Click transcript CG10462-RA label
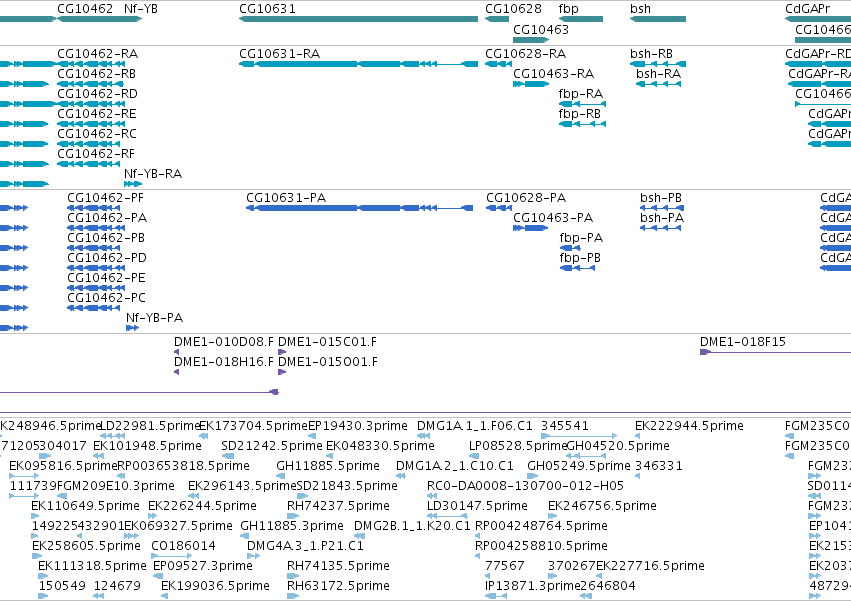This screenshot has width=851, height=601. tap(98, 54)
